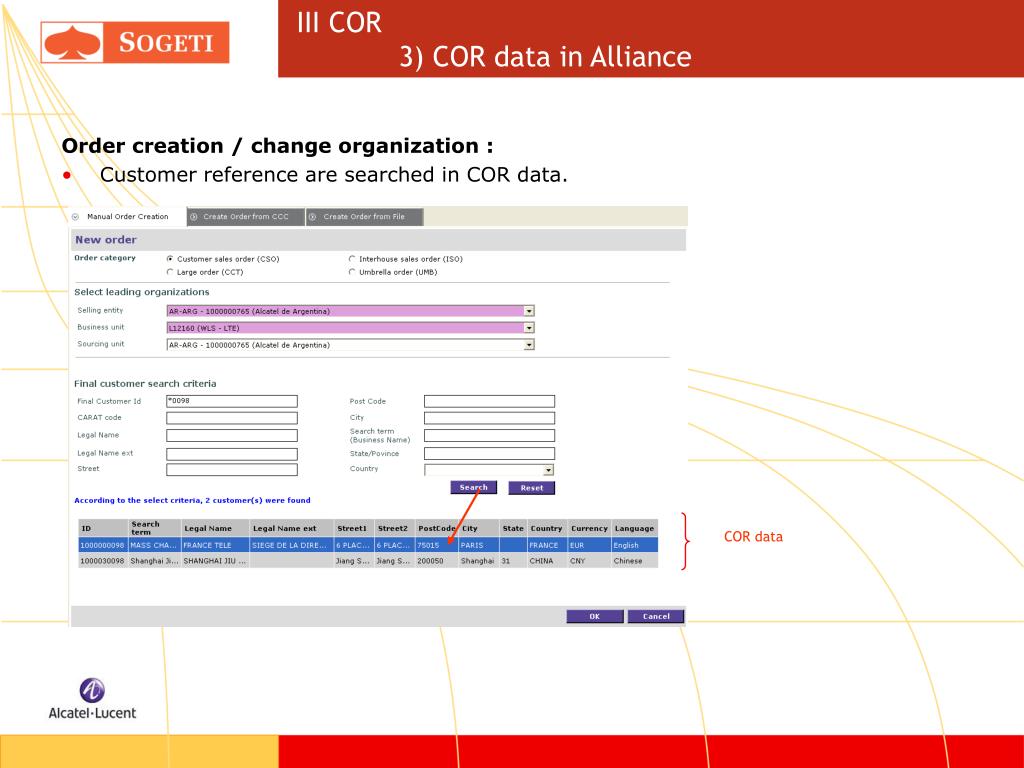Click the Legal Name ext column header
1024x768 pixels.
pos(292,528)
